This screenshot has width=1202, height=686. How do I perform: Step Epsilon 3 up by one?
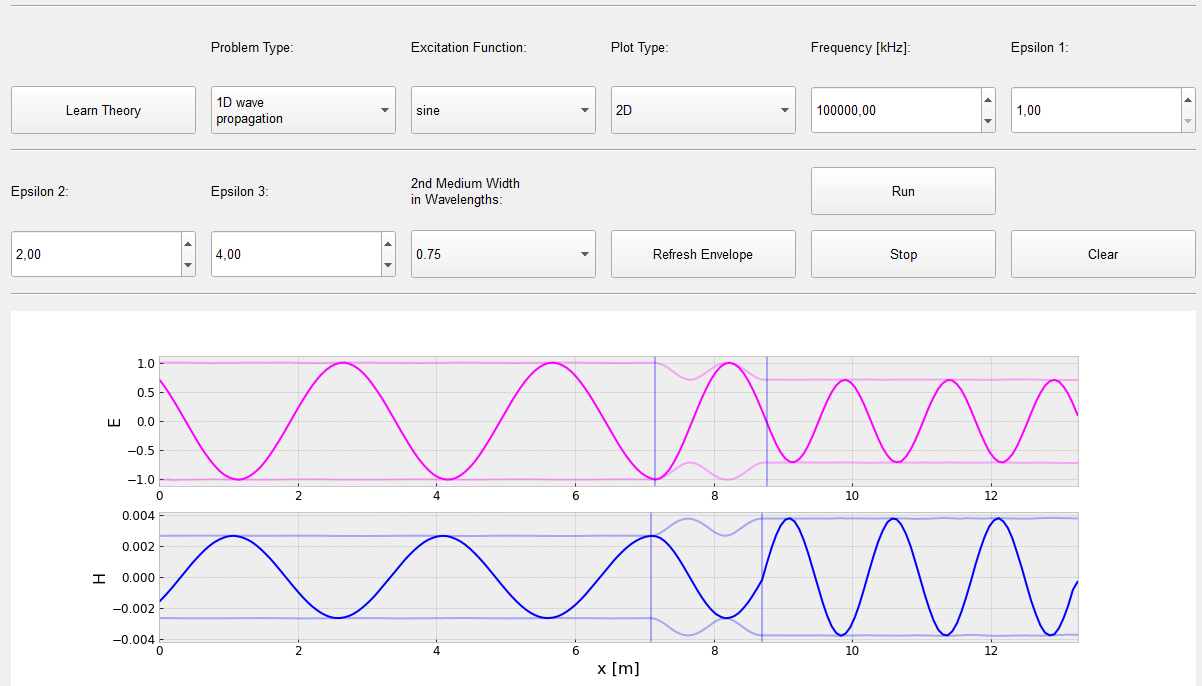pos(388,244)
